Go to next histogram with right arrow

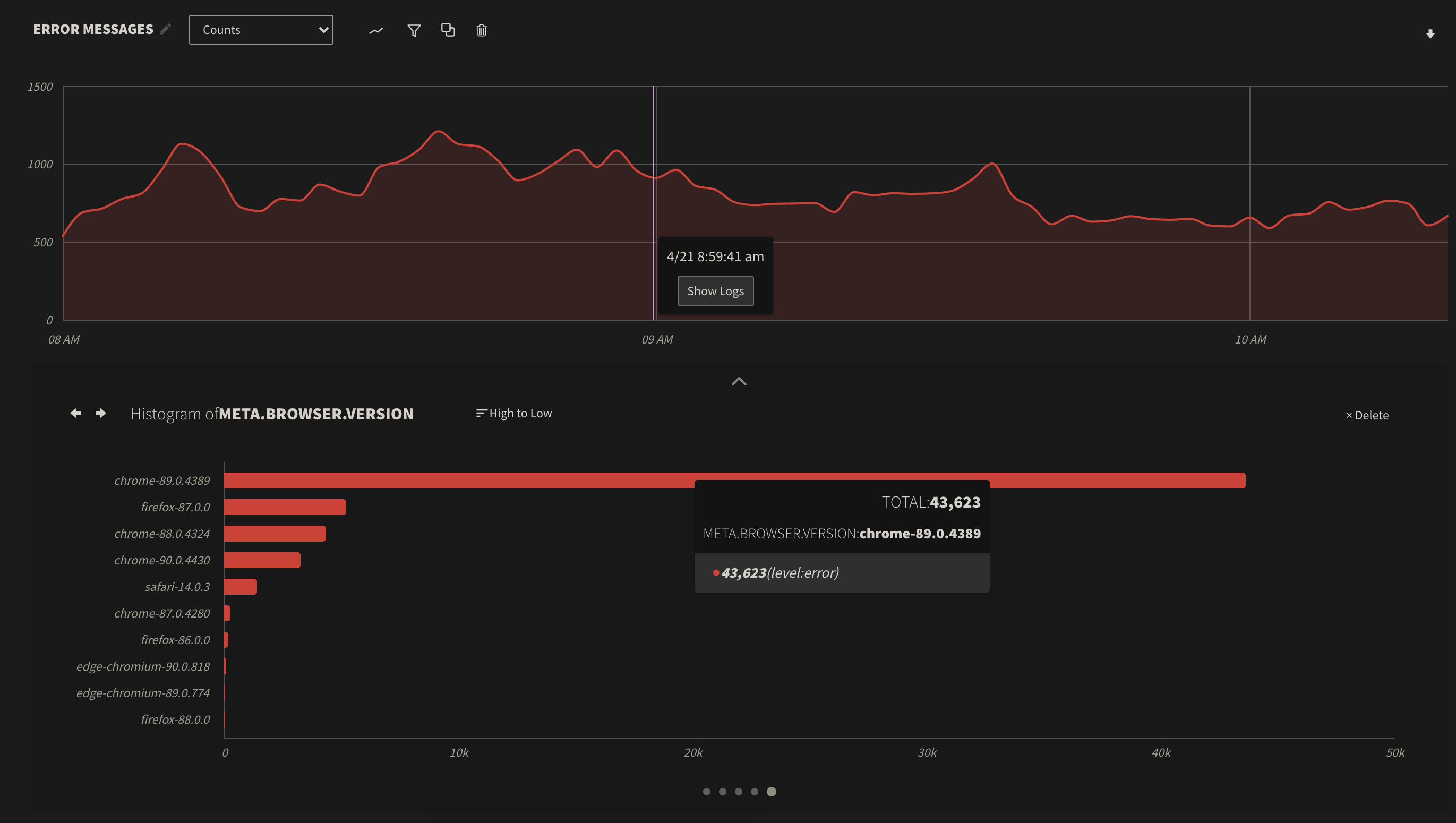(100, 413)
